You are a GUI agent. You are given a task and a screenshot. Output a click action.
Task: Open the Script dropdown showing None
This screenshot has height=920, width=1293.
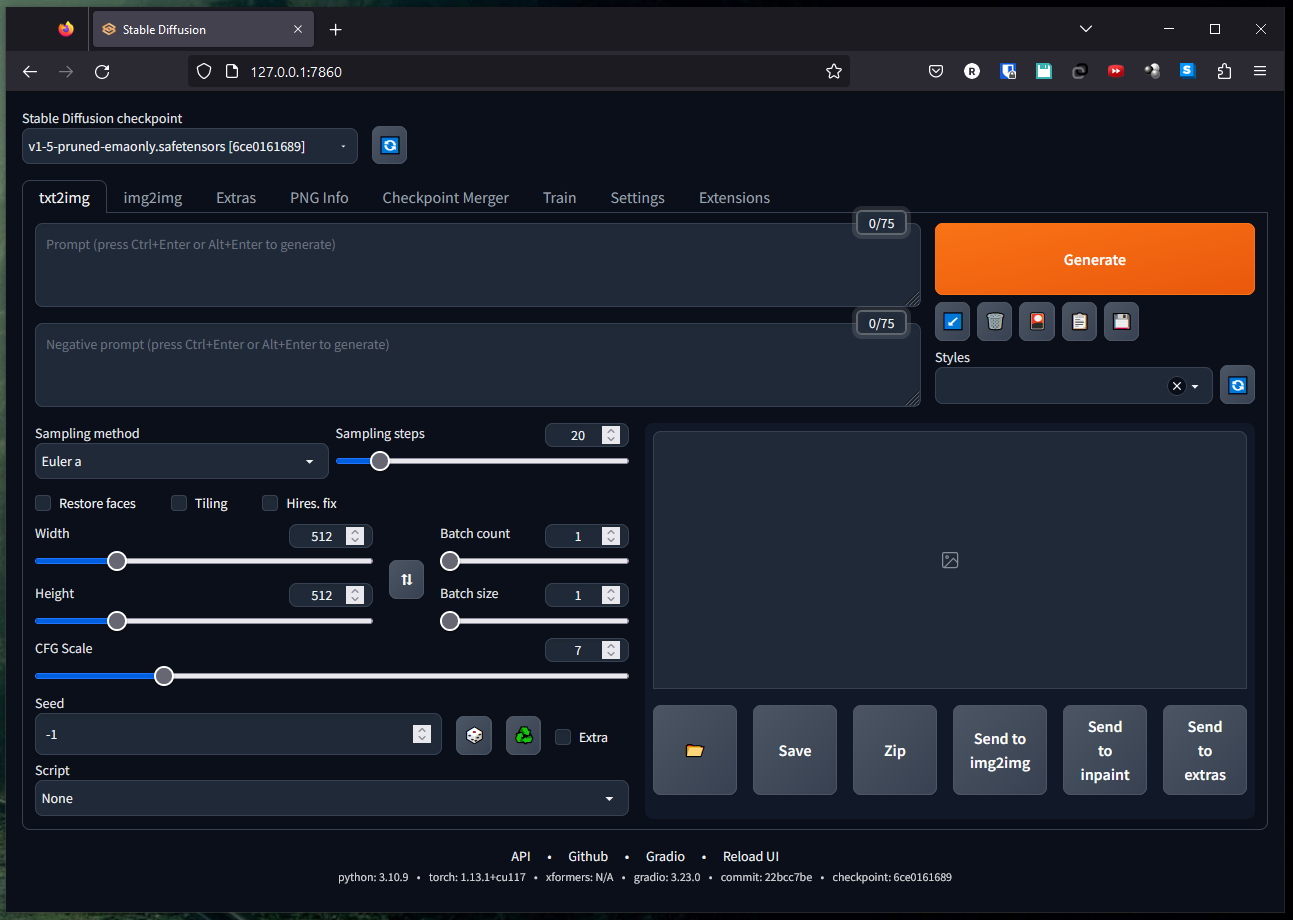[x=332, y=798]
